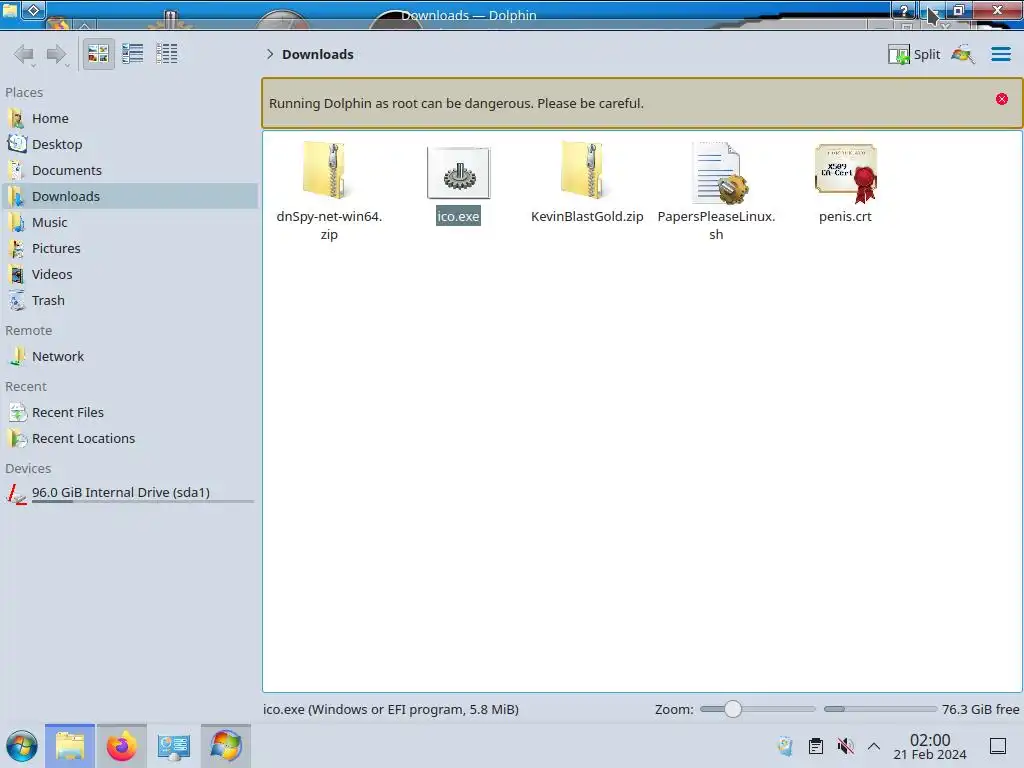This screenshot has height=768, width=1024.
Task: Open the window menu icon in titlebar
Action: (x=10, y=10)
